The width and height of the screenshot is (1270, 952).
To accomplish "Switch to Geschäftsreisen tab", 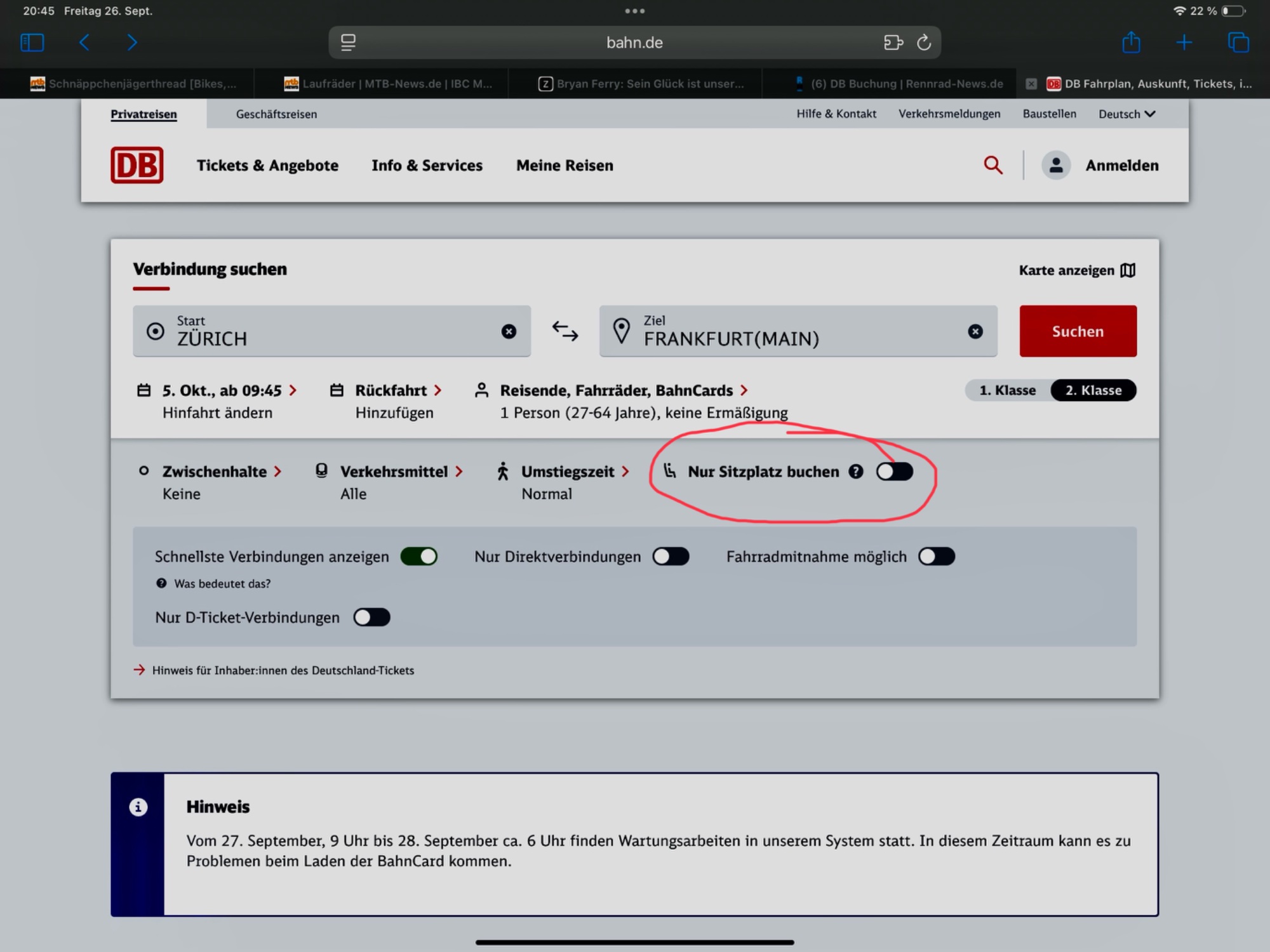I will (276, 114).
